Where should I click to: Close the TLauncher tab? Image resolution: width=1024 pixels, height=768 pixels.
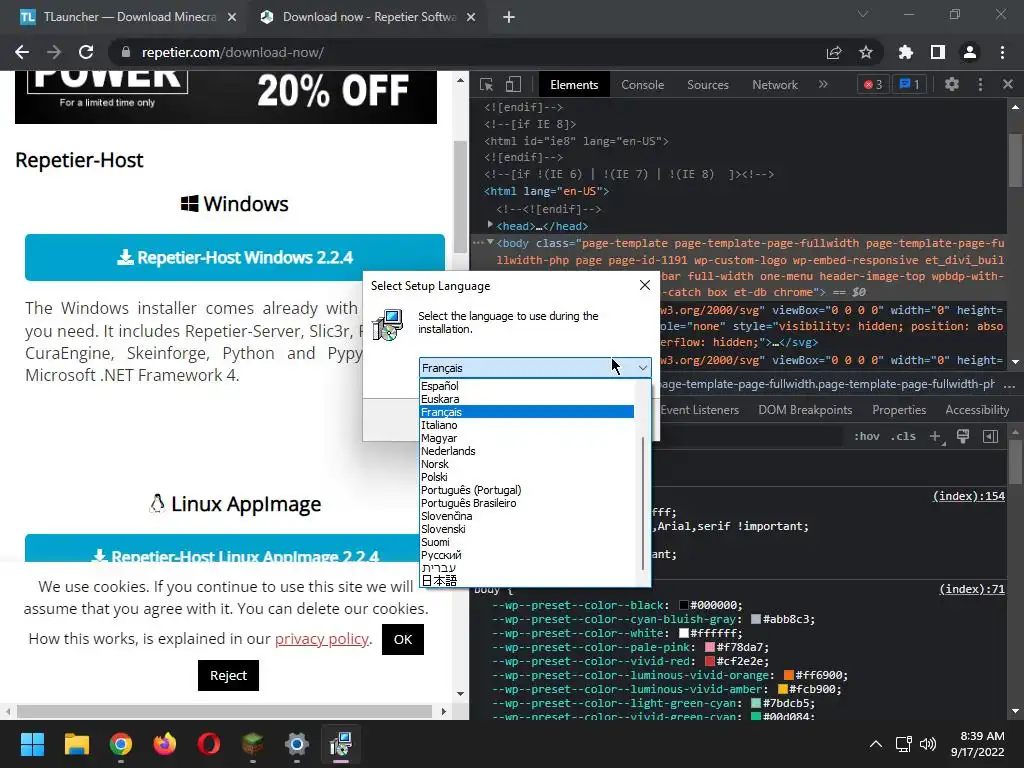[232, 17]
